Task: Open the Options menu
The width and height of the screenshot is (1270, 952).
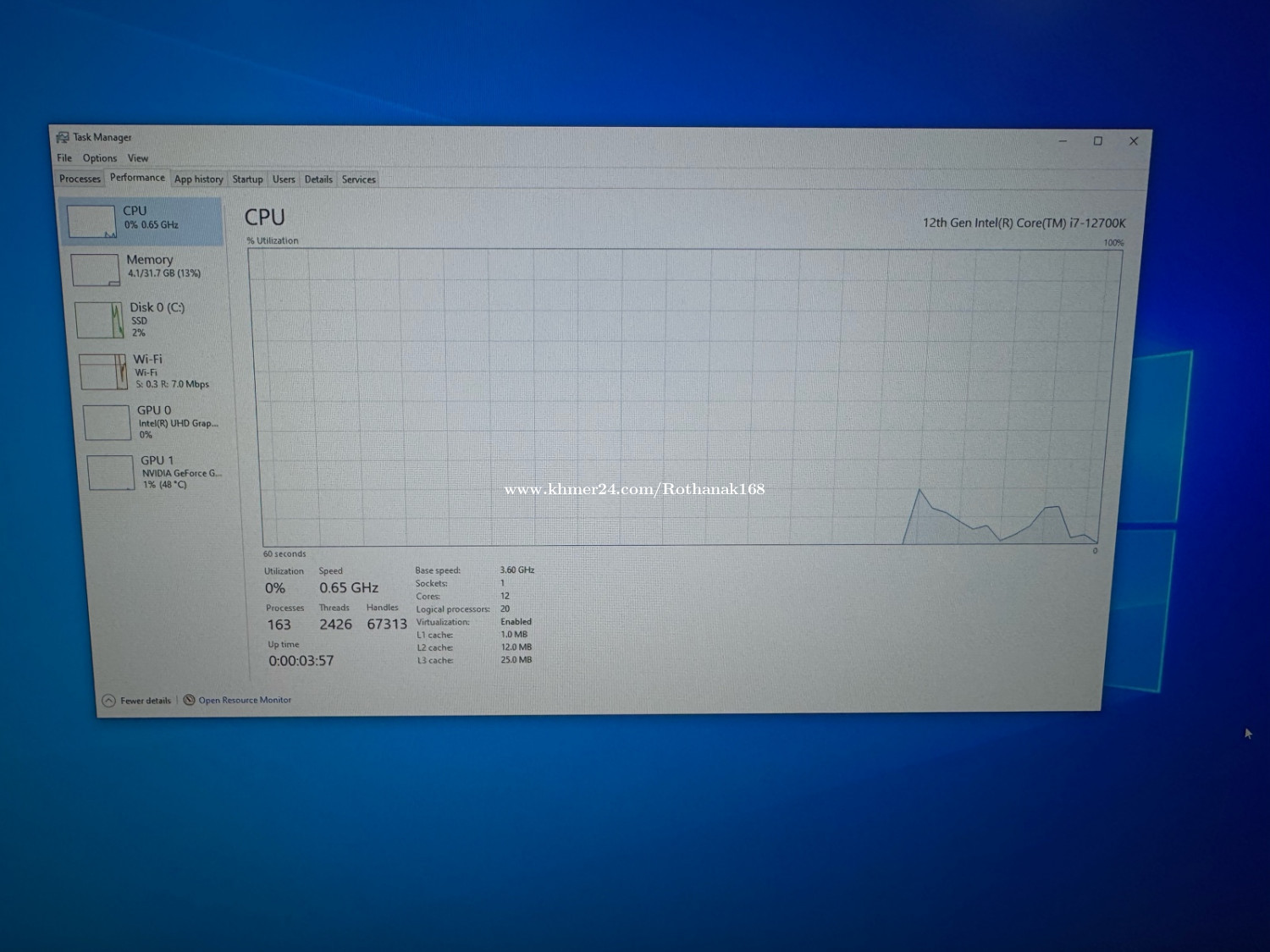Action: [x=100, y=158]
